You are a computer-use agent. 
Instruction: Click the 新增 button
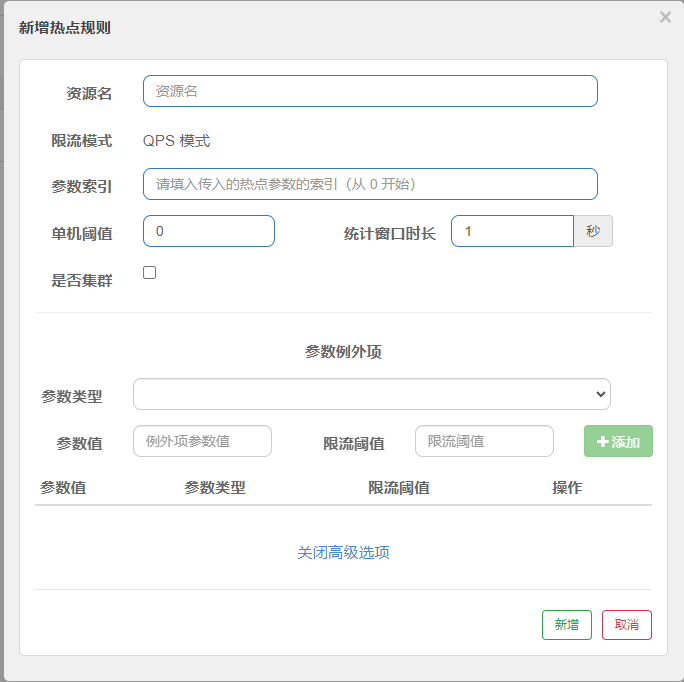pyautogui.click(x=567, y=625)
